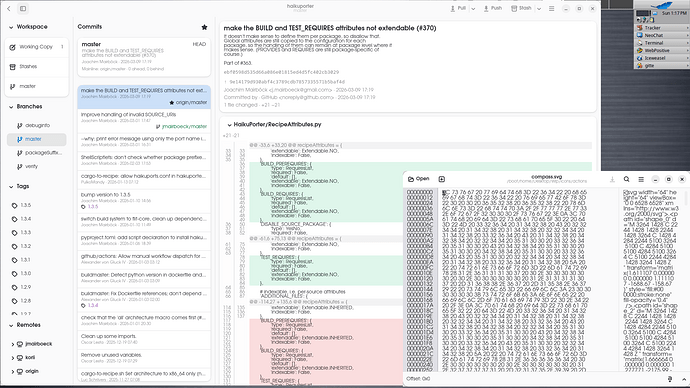The height and width of the screenshot is (388, 690).
Task: Collapse the Branches section
Action: [11, 107]
